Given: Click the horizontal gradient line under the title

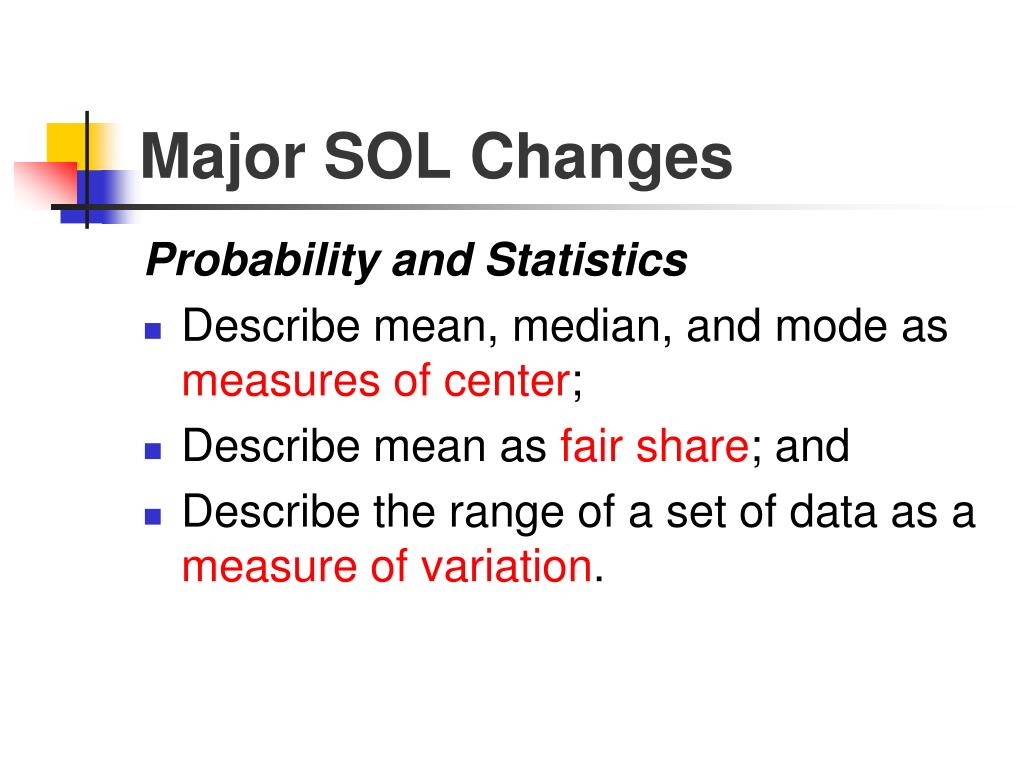Looking at the screenshot, I should coord(522,207).
